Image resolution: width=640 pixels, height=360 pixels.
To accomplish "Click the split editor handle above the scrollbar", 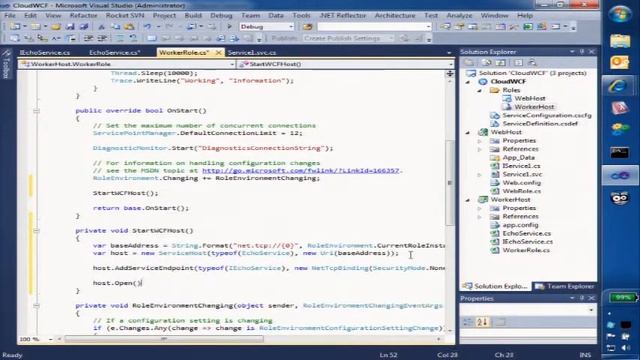I will tap(450, 73).
